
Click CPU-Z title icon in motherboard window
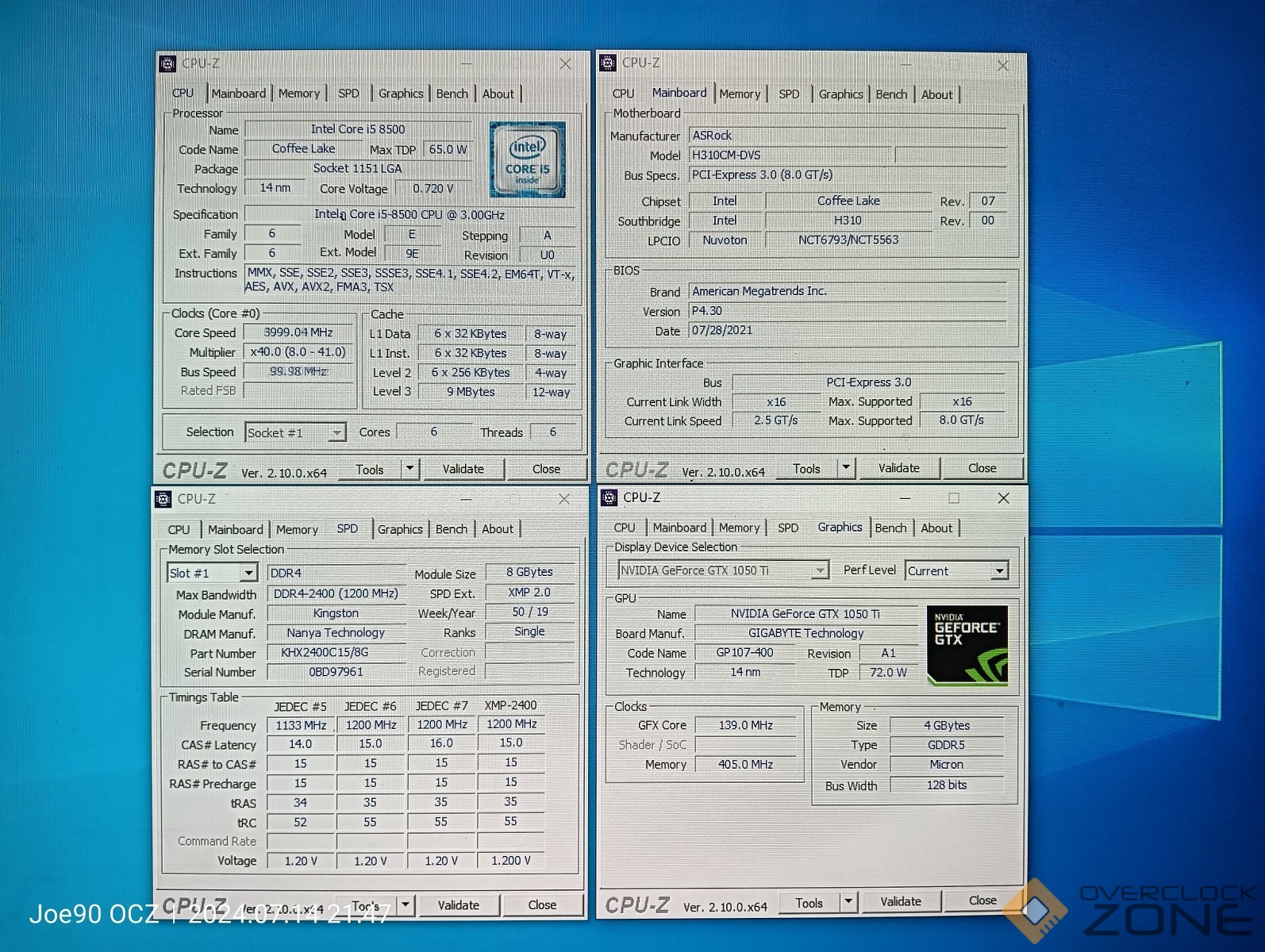point(608,63)
